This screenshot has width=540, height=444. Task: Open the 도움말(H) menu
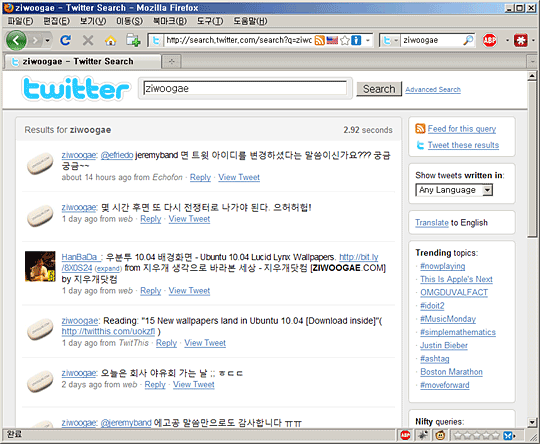coord(250,21)
